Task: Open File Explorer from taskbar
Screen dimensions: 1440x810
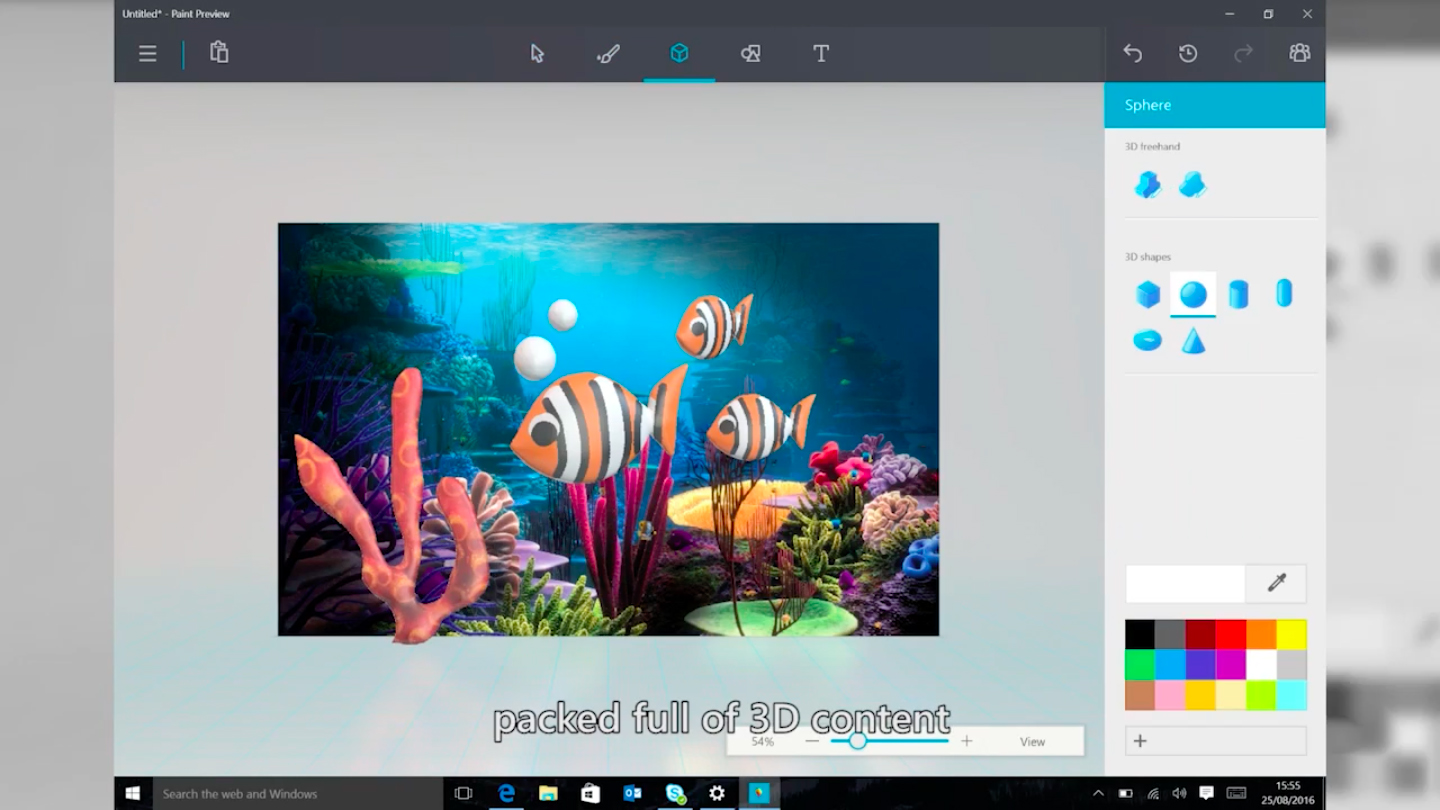Action: 548,793
